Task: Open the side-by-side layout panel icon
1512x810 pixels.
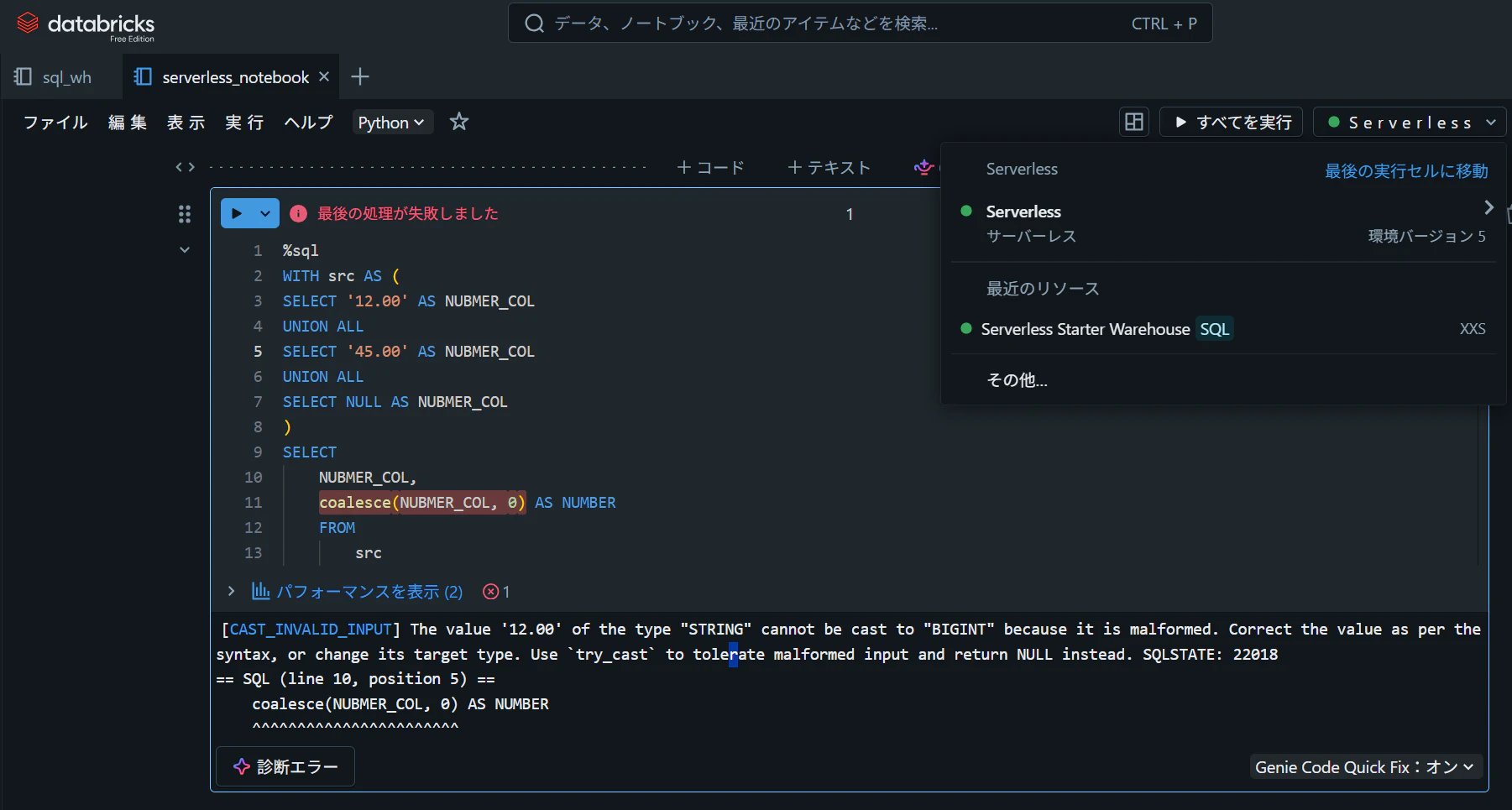Action: tap(1134, 122)
